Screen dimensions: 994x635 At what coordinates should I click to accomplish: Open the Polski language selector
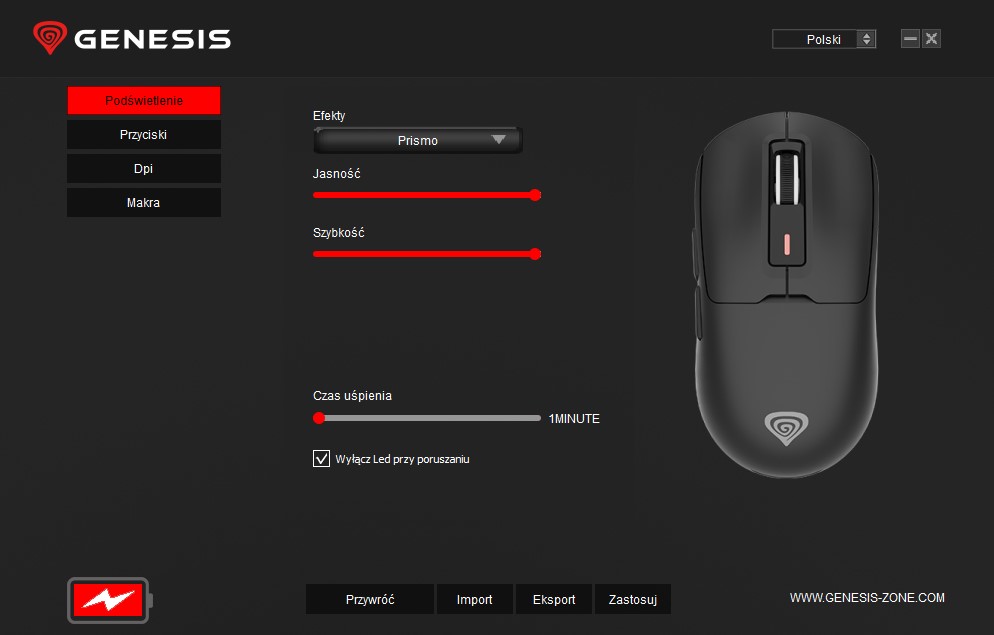click(x=823, y=39)
